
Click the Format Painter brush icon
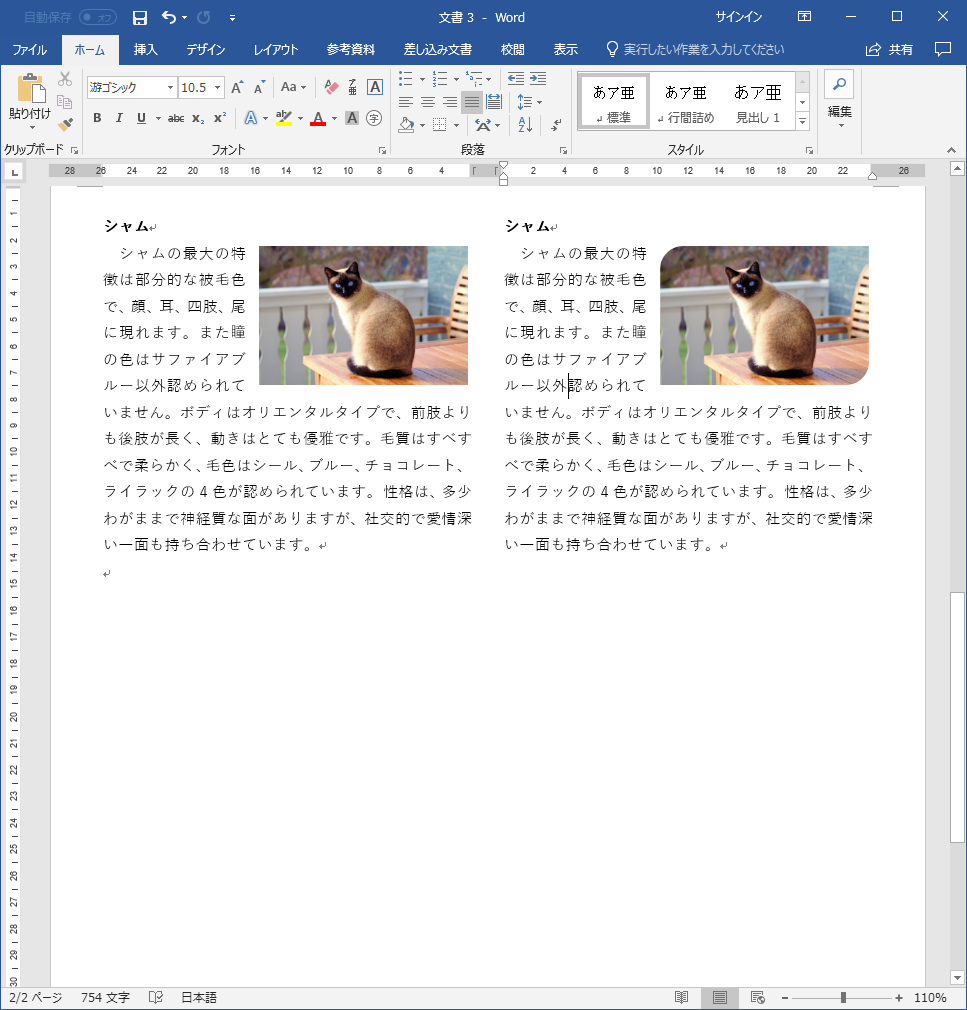point(65,124)
